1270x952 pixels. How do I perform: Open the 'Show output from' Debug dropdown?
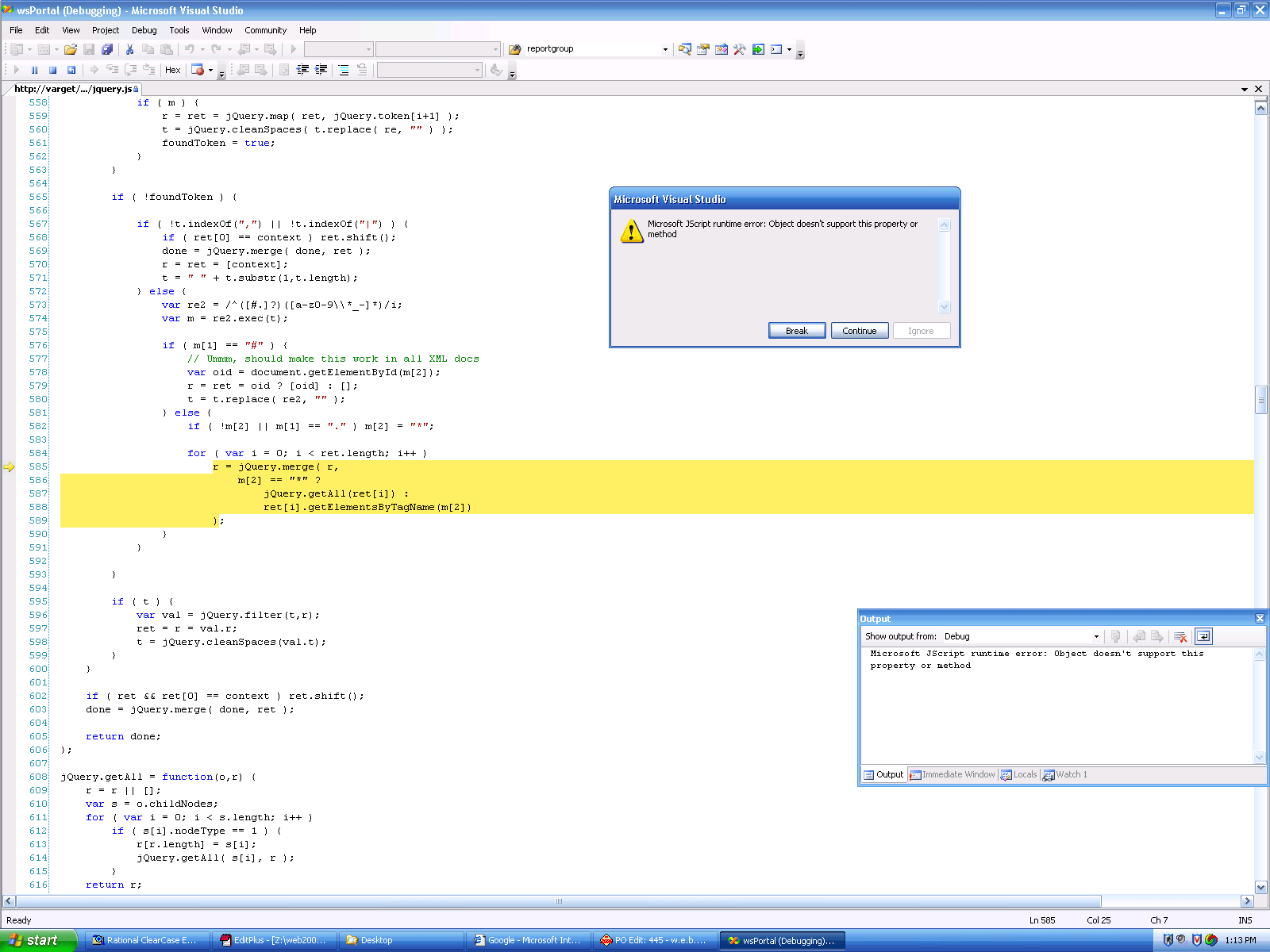(x=1096, y=636)
